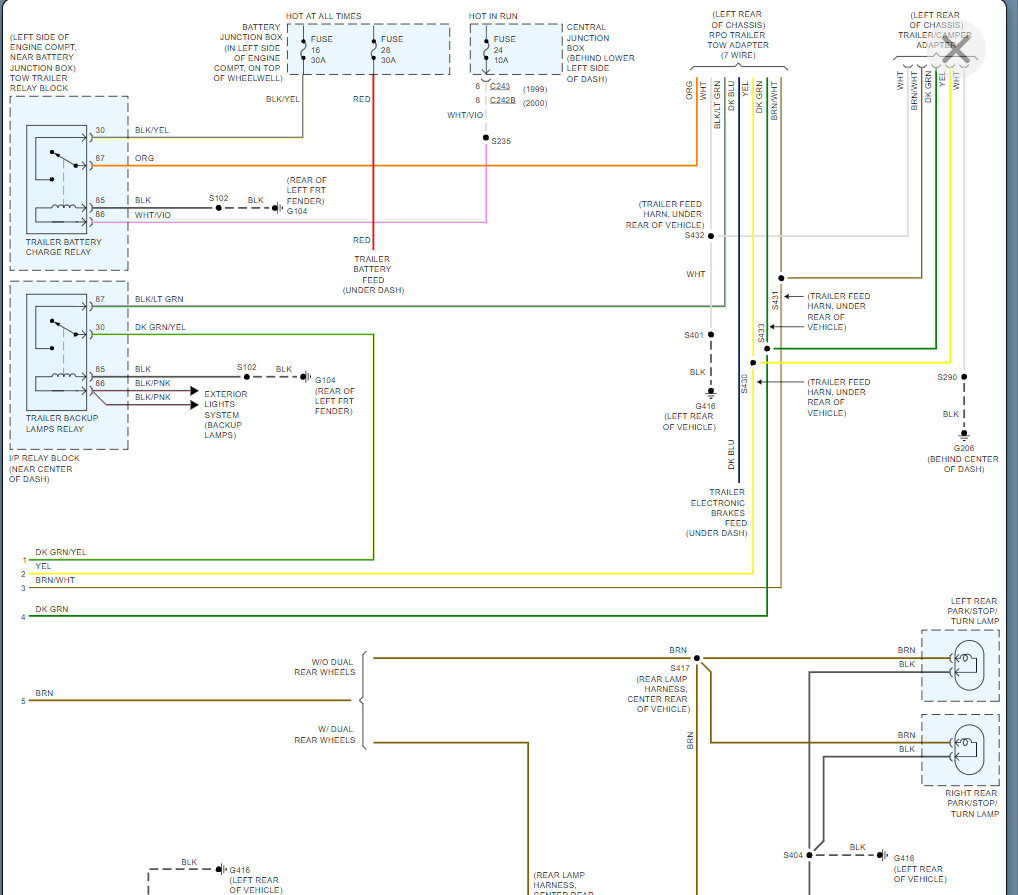
Task: Click the "(2000)" year note
Action: point(535,104)
